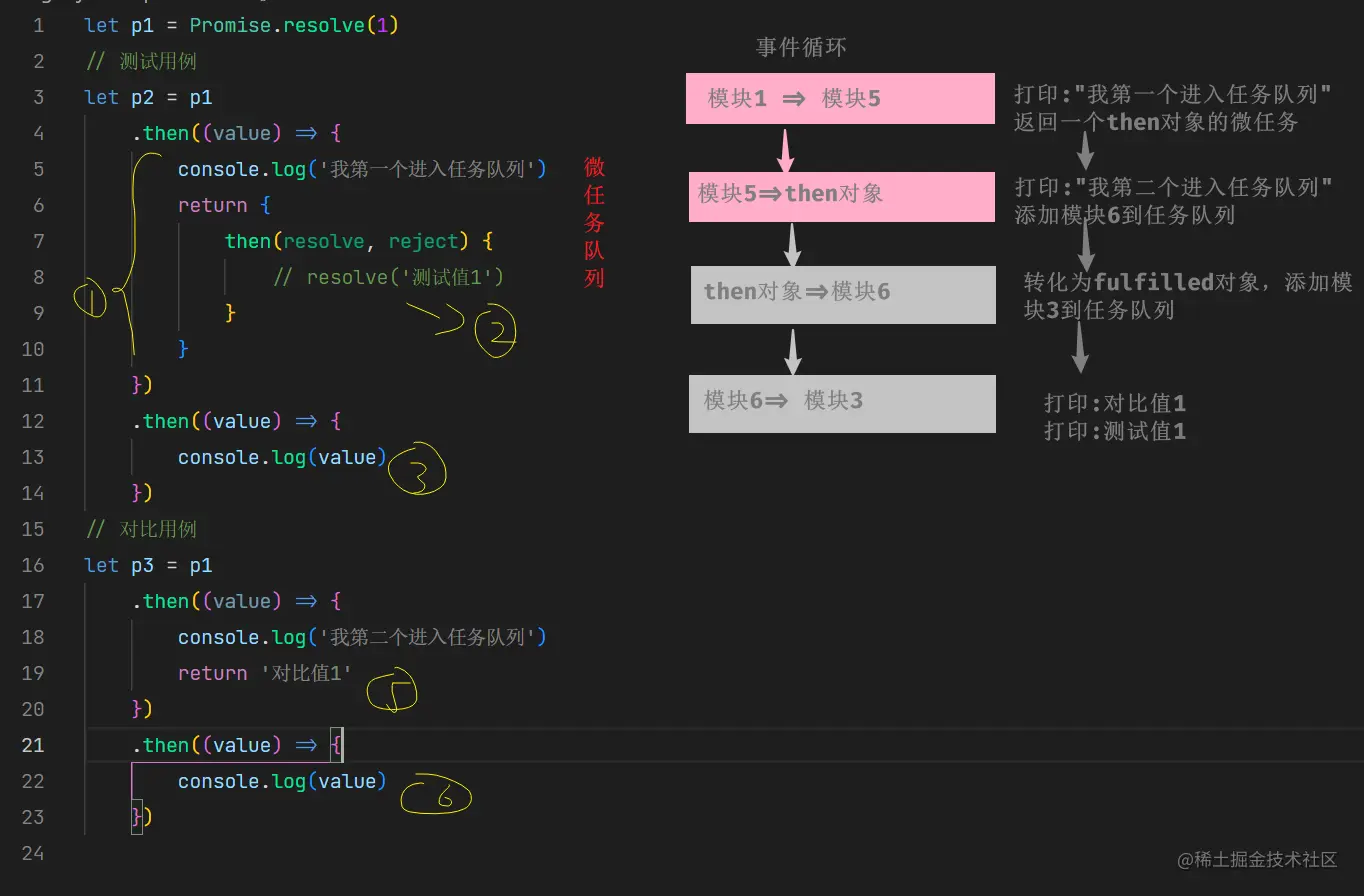The width and height of the screenshot is (1364, 896).
Task: Click the note '打印:"我第二个进入任务队列"'
Action: tap(1174, 187)
